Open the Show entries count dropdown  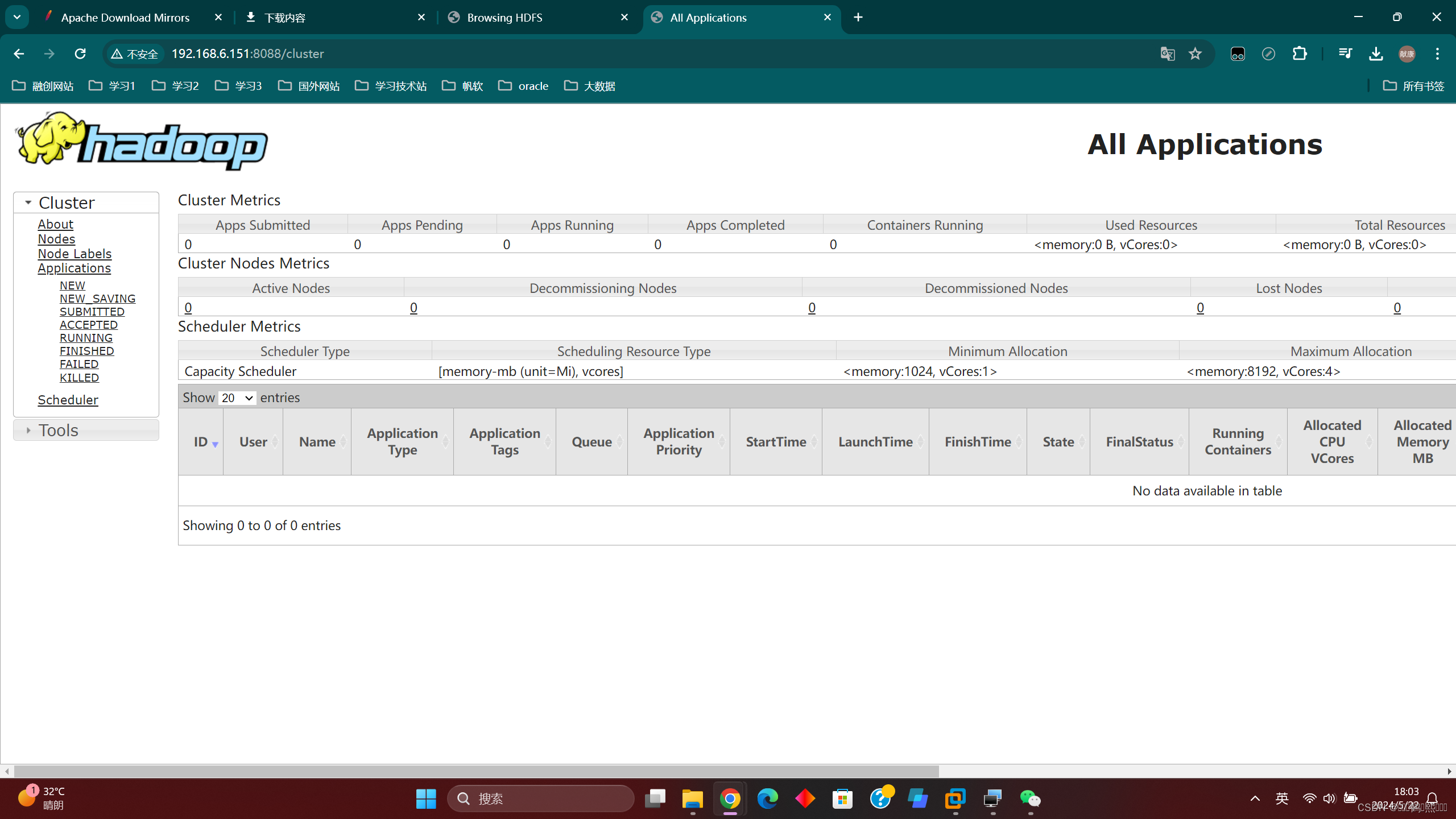coord(237,398)
